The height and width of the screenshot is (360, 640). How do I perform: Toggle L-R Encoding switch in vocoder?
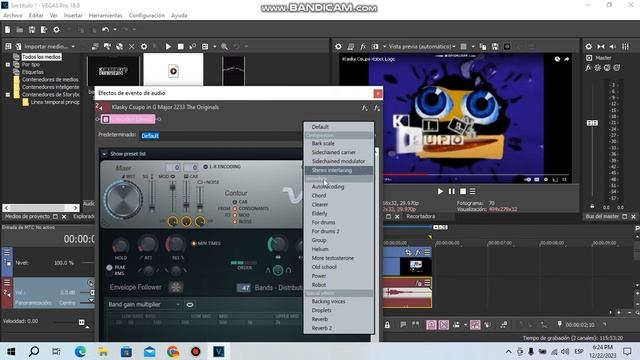point(205,167)
